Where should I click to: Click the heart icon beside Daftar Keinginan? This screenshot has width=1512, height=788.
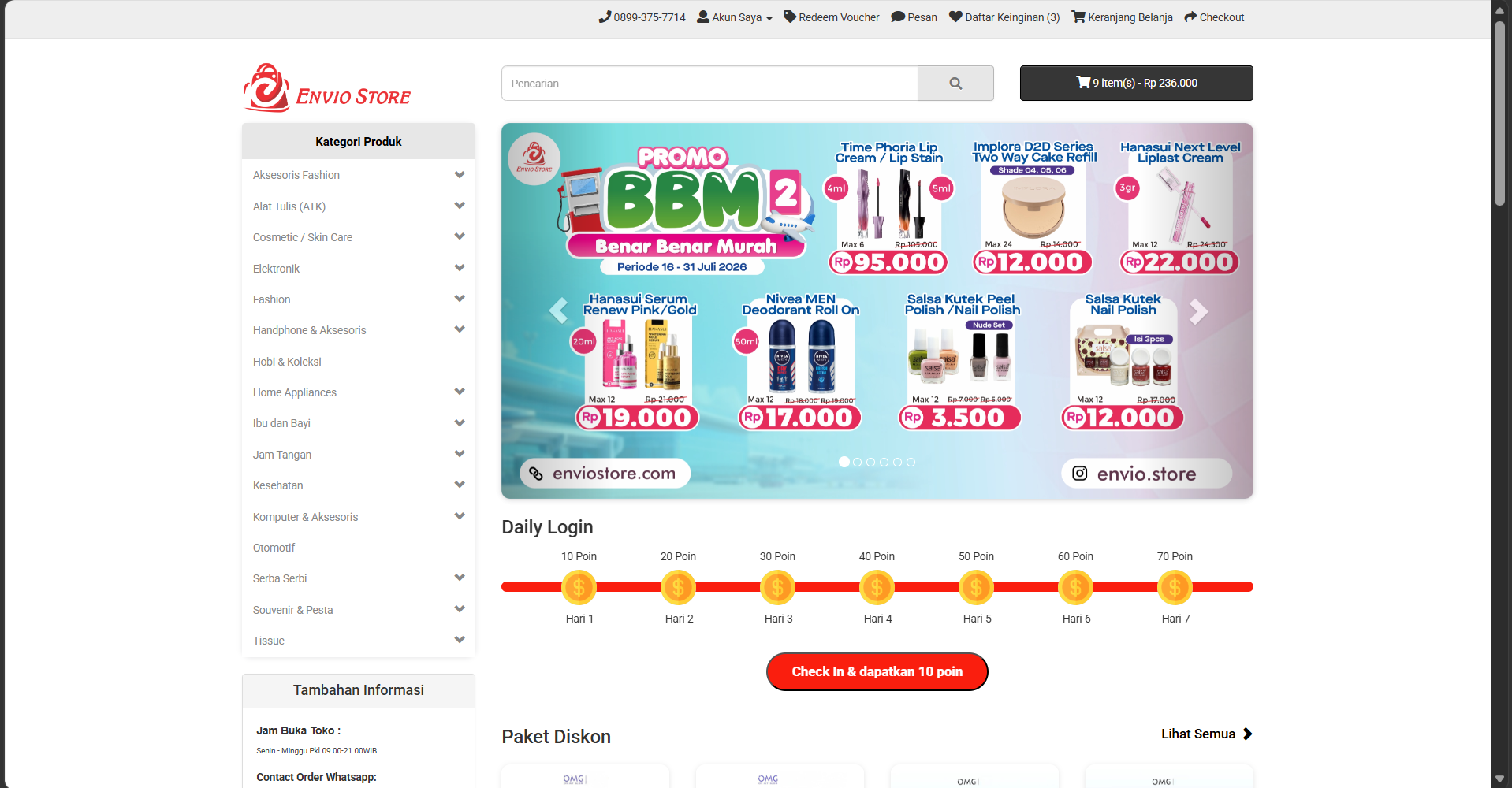[955, 17]
